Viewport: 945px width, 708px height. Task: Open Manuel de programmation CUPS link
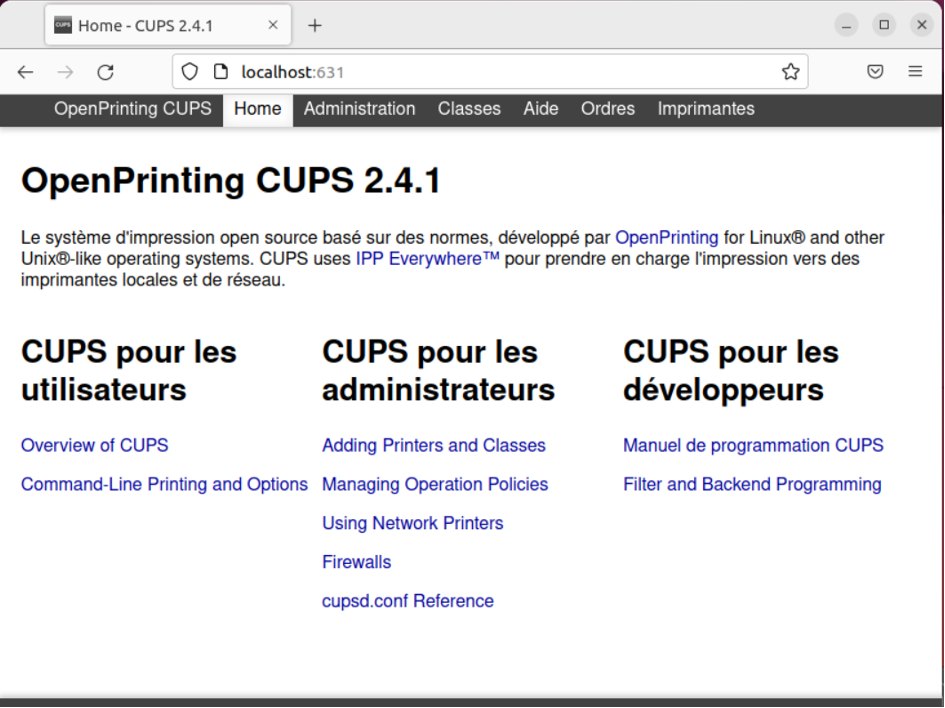(753, 446)
